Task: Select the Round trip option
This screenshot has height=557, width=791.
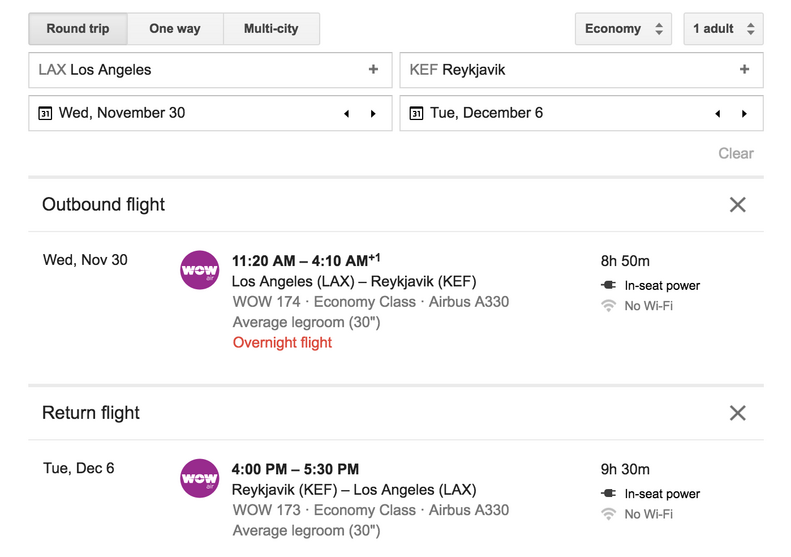Action: pos(78,29)
